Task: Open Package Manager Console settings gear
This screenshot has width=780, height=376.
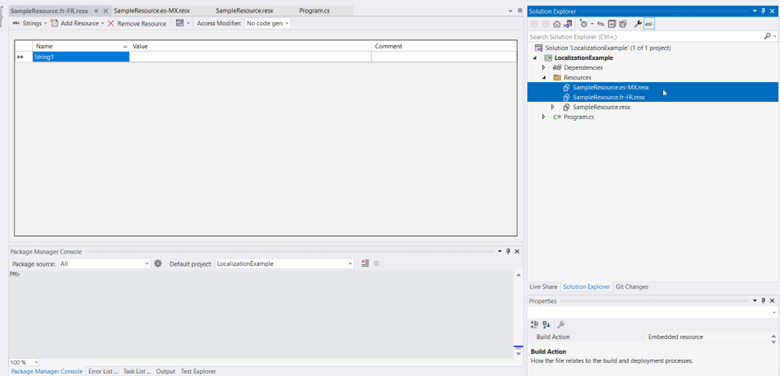Action: [x=158, y=264]
